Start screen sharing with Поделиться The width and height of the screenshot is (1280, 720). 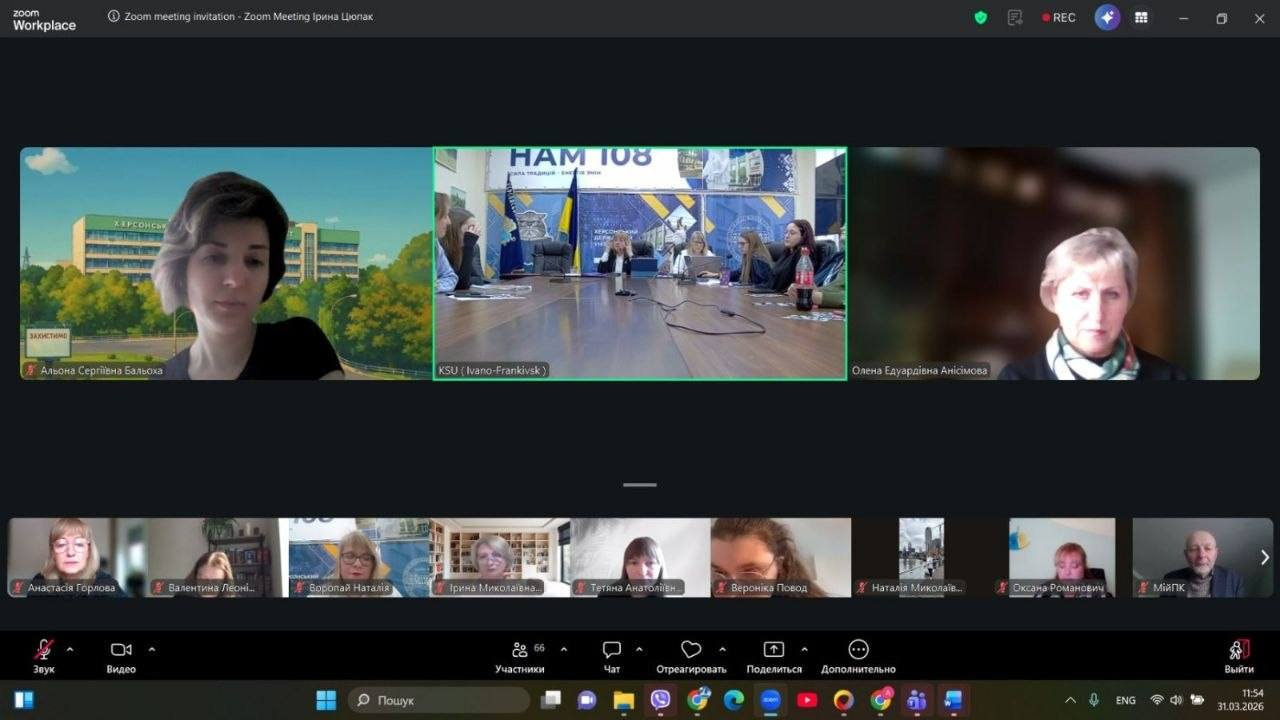[774, 656]
